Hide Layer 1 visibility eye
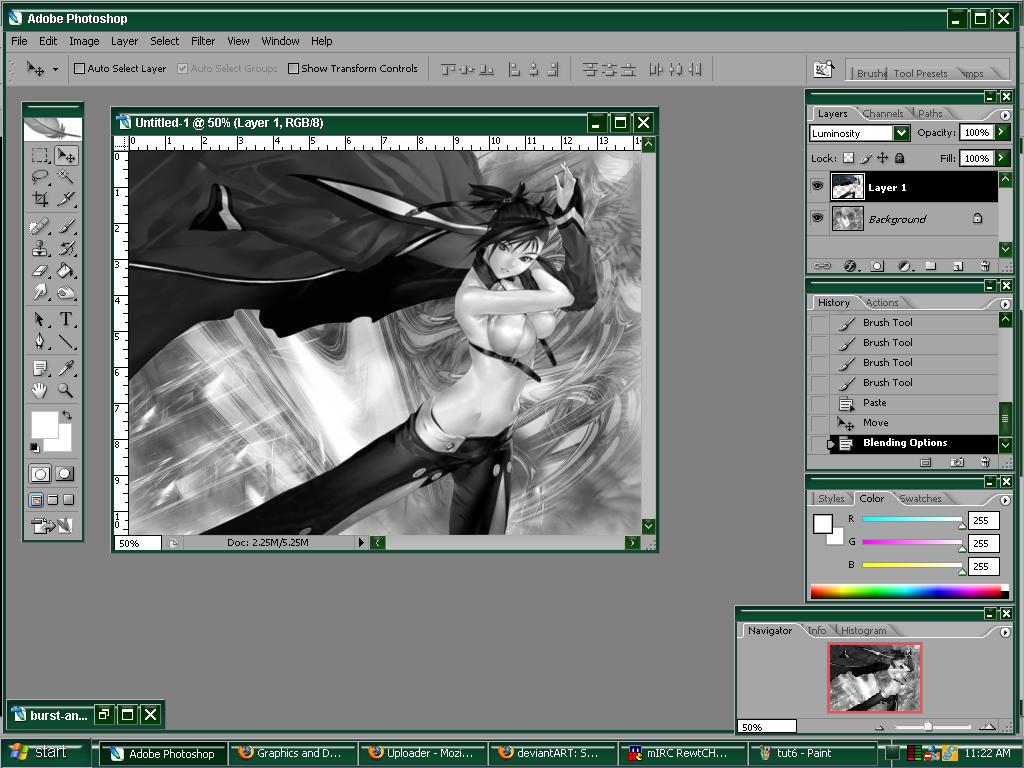1024x768 pixels. coord(817,187)
